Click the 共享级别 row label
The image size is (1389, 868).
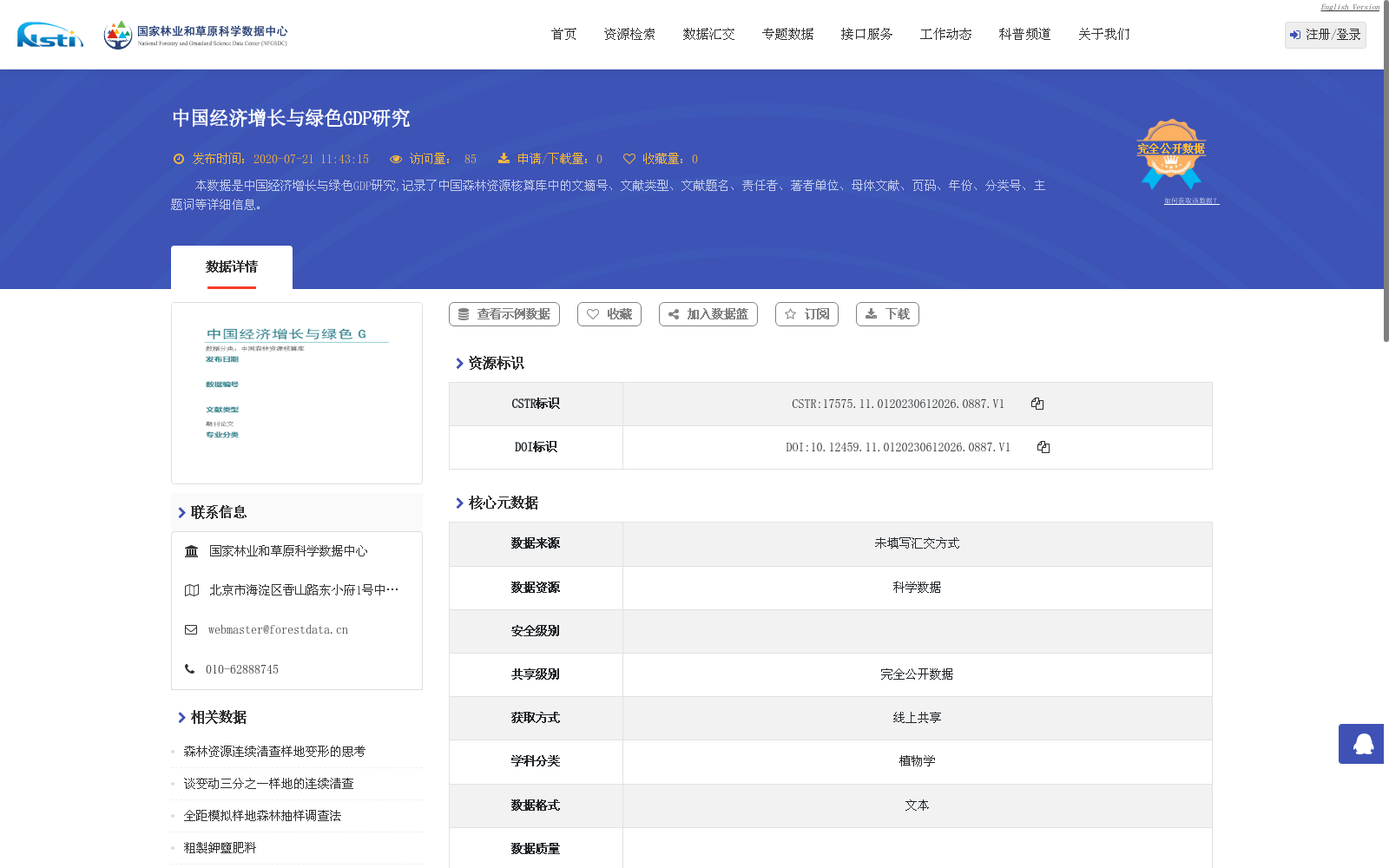(x=536, y=674)
